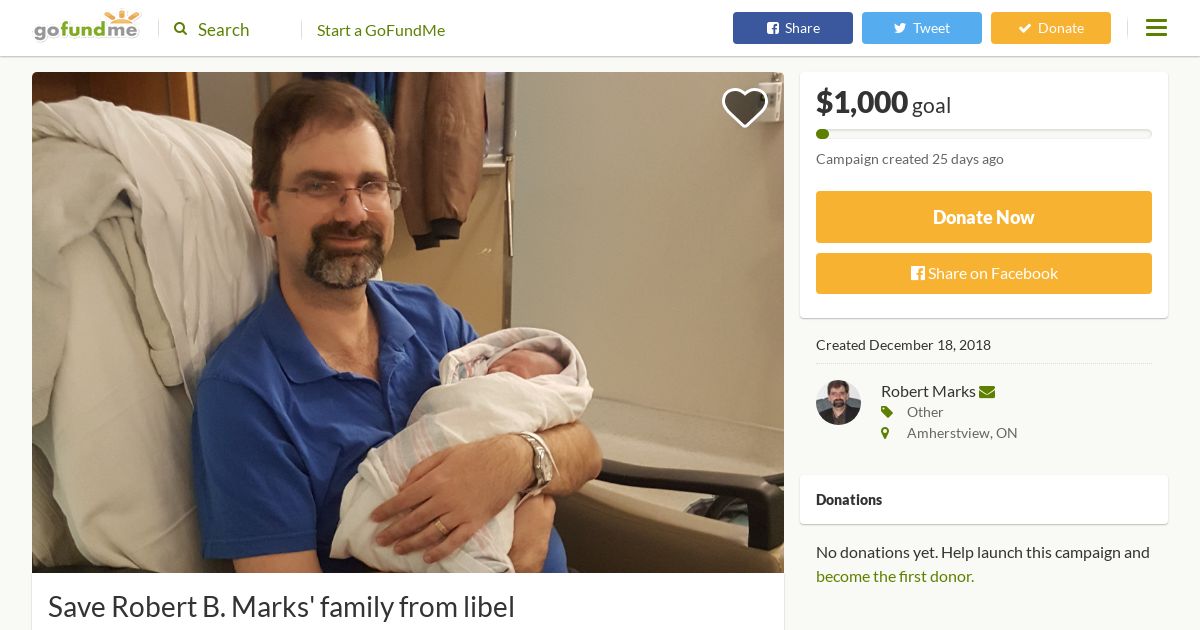Click the campaign main photo
The width and height of the screenshot is (1200, 630).
tap(408, 322)
